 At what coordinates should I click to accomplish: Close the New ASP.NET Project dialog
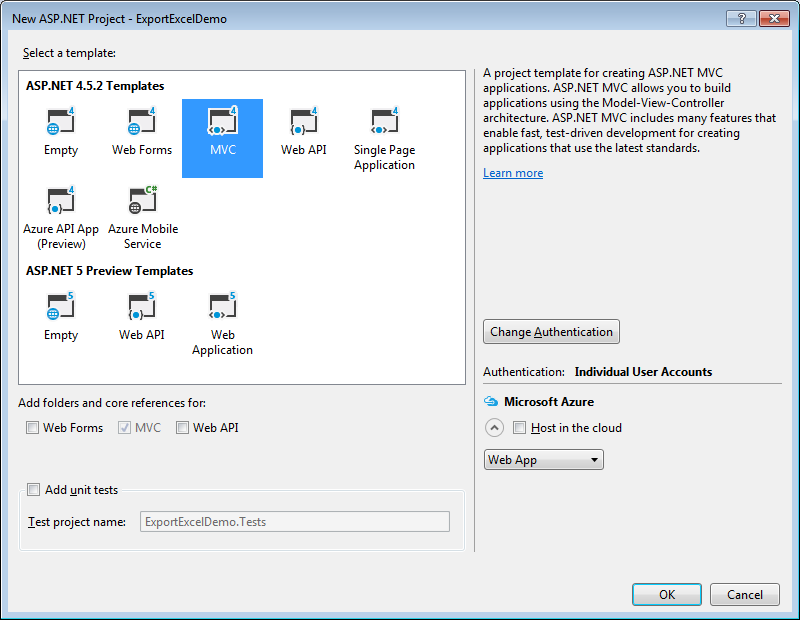coord(774,18)
